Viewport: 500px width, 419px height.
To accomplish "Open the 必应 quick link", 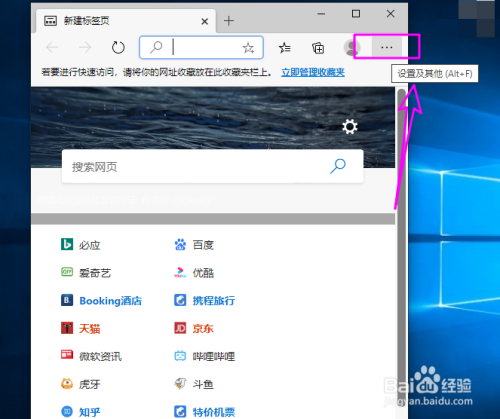I will (x=89, y=245).
